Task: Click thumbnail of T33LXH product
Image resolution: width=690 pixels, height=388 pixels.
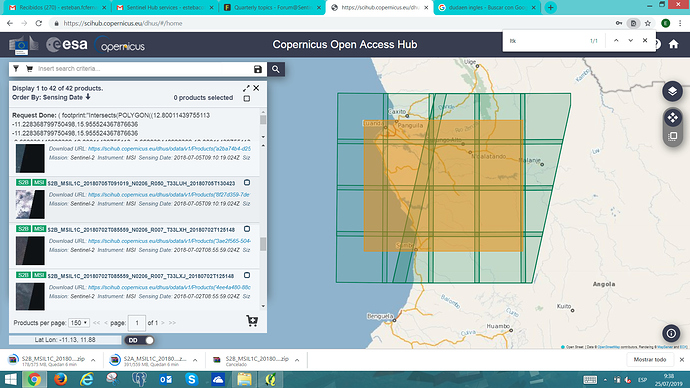Action: click(x=30, y=251)
